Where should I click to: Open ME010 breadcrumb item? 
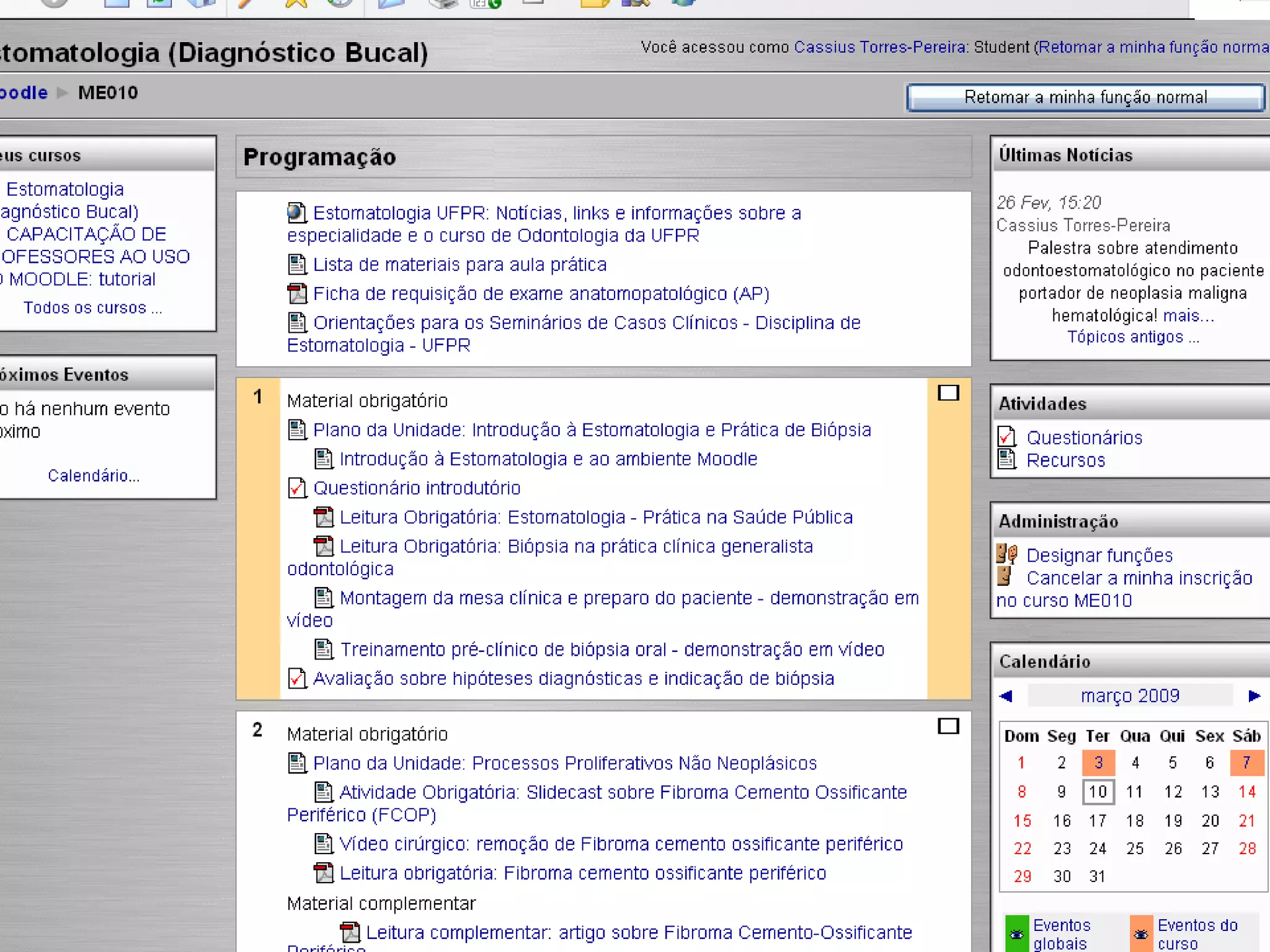coord(108,93)
